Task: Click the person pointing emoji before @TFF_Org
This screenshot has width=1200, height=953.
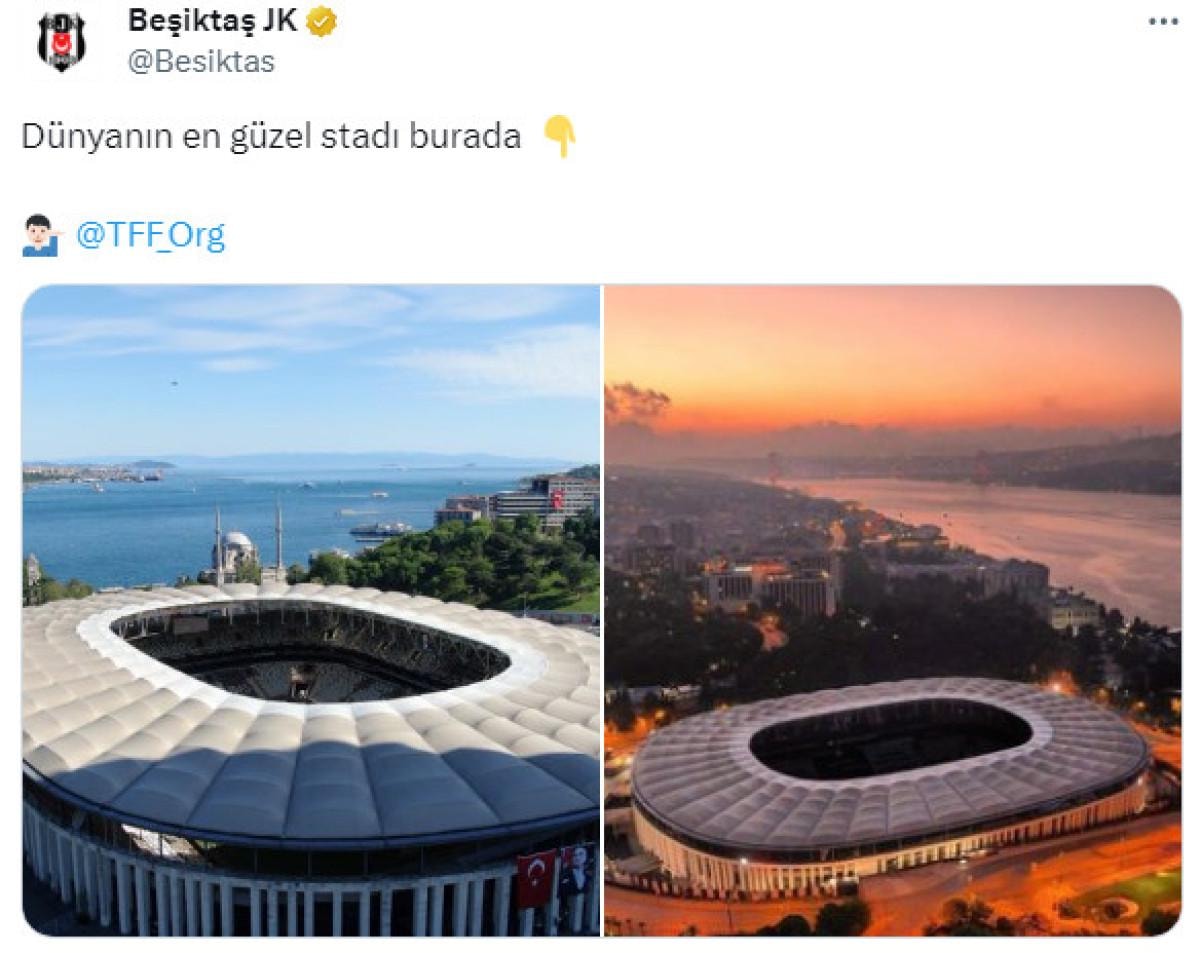Action: point(43,235)
